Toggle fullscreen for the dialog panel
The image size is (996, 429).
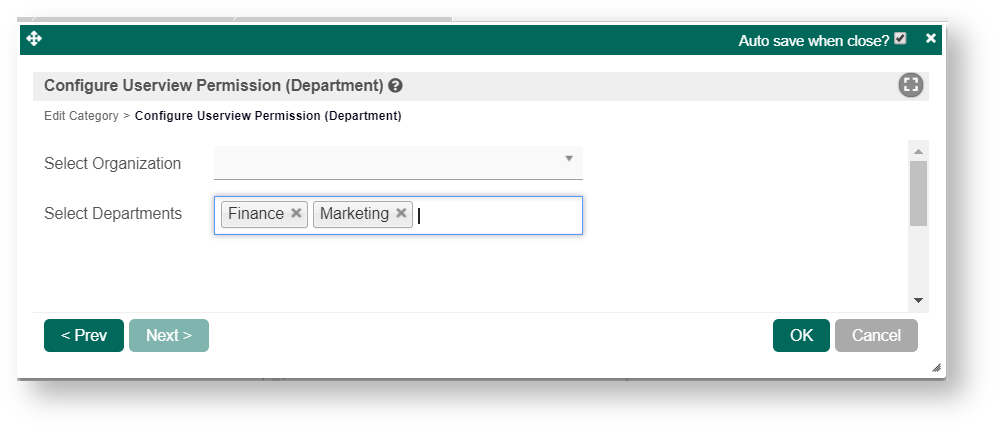[x=910, y=85]
